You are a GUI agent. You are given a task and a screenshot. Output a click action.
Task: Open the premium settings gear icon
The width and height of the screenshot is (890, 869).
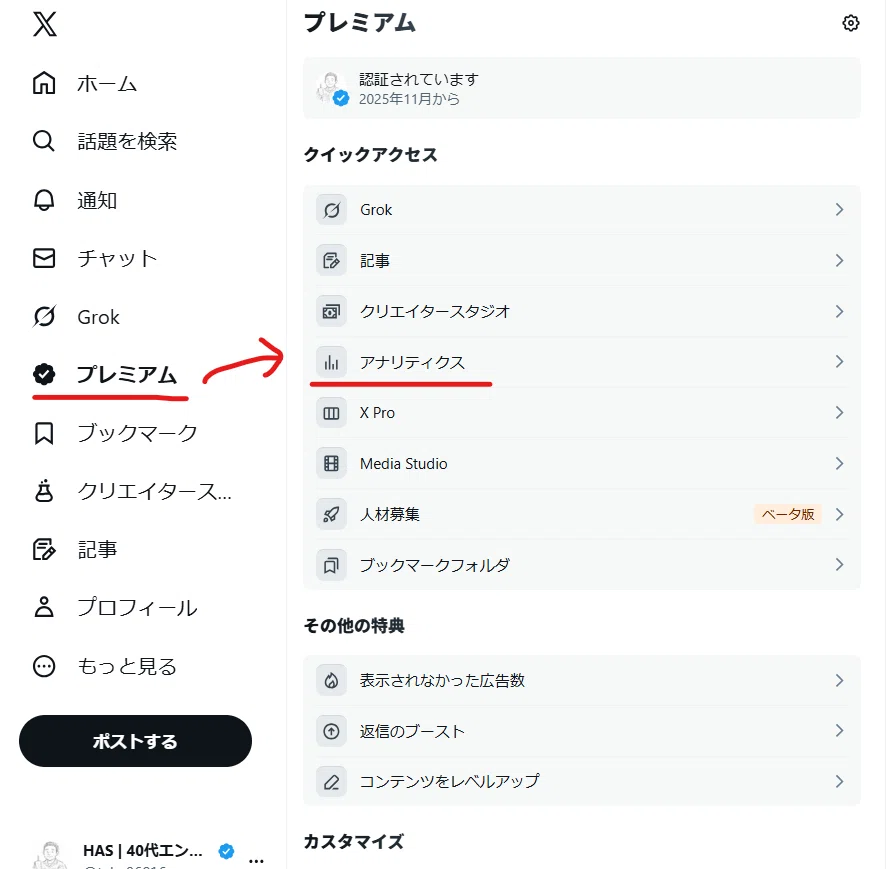tap(850, 23)
